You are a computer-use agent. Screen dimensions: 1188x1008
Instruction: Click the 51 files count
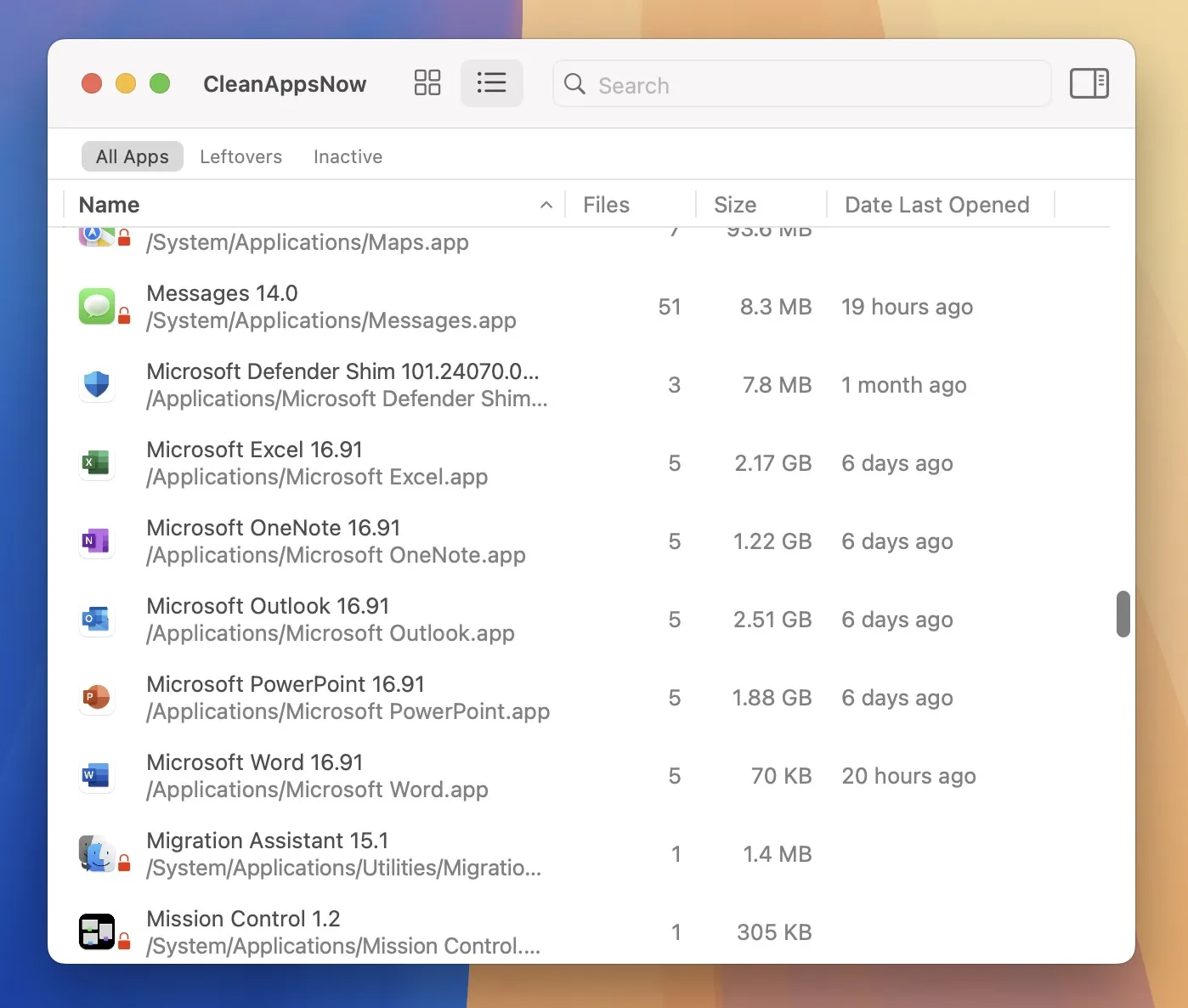coord(670,307)
